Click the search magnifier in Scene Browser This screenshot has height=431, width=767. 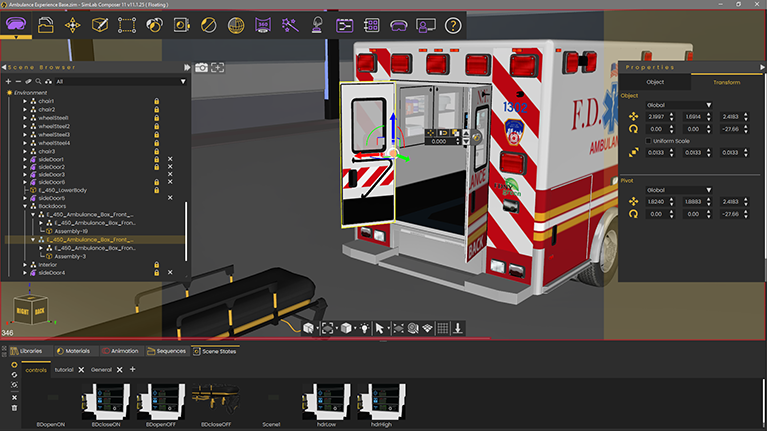(38, 81)
